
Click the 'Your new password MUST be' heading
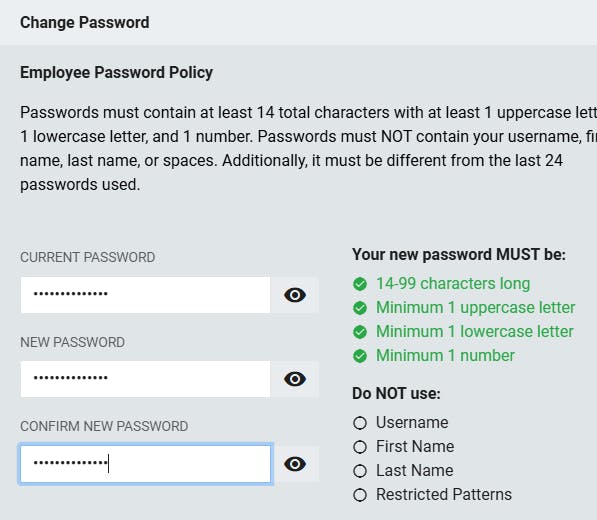pos(459,254)
